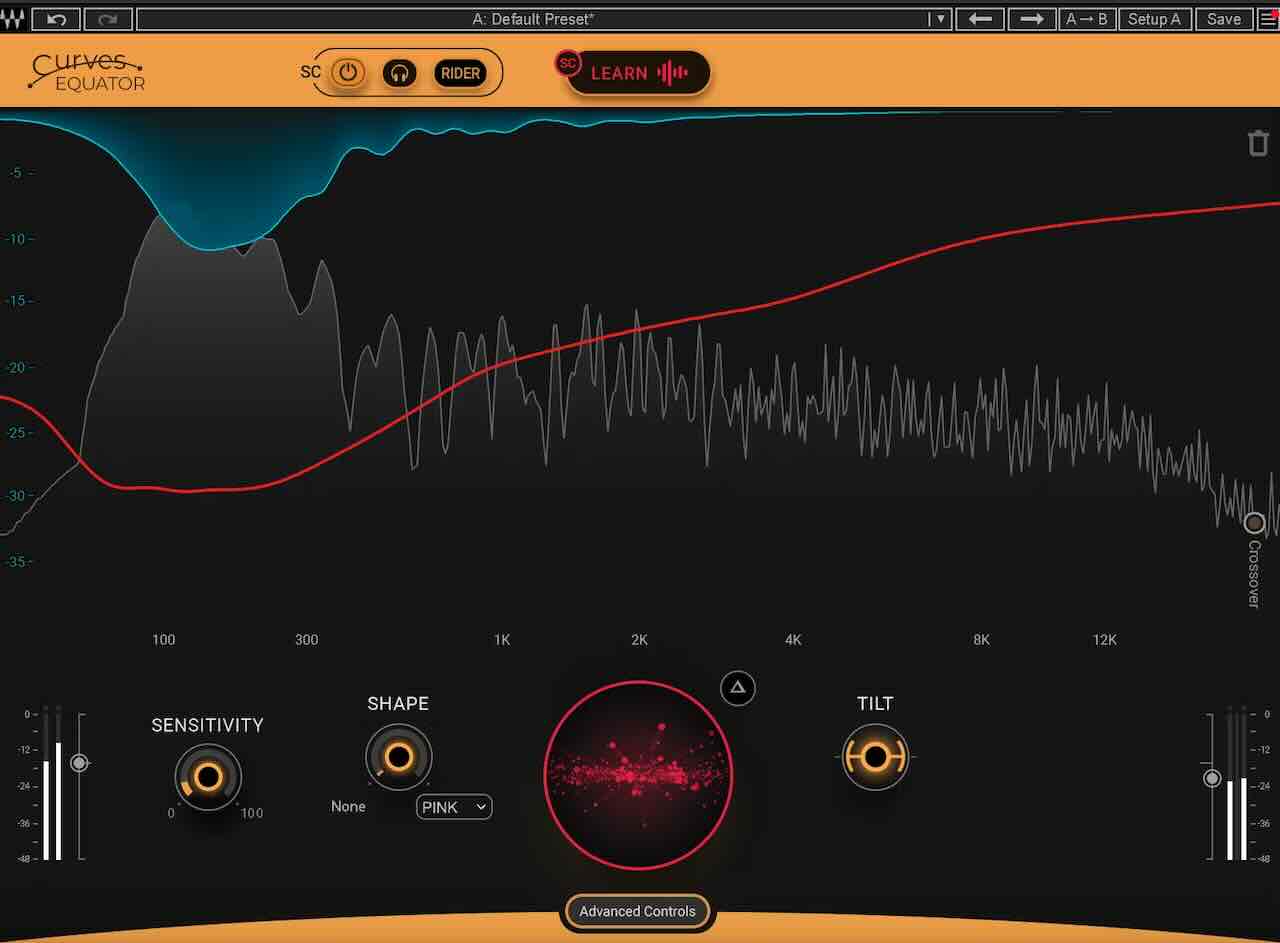
Task: Click the Save button
Action: (x=1223, y=19)
